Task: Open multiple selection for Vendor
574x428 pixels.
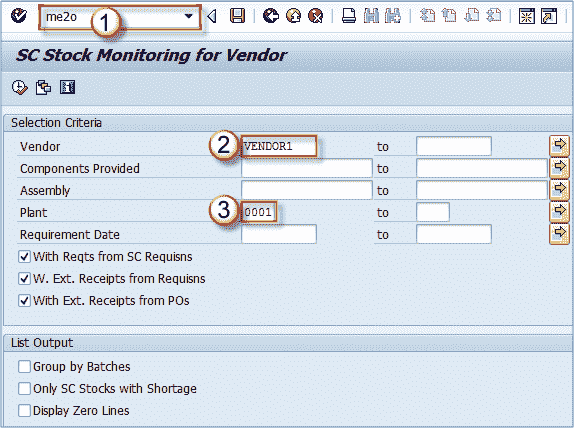Action: click(559, 146)
